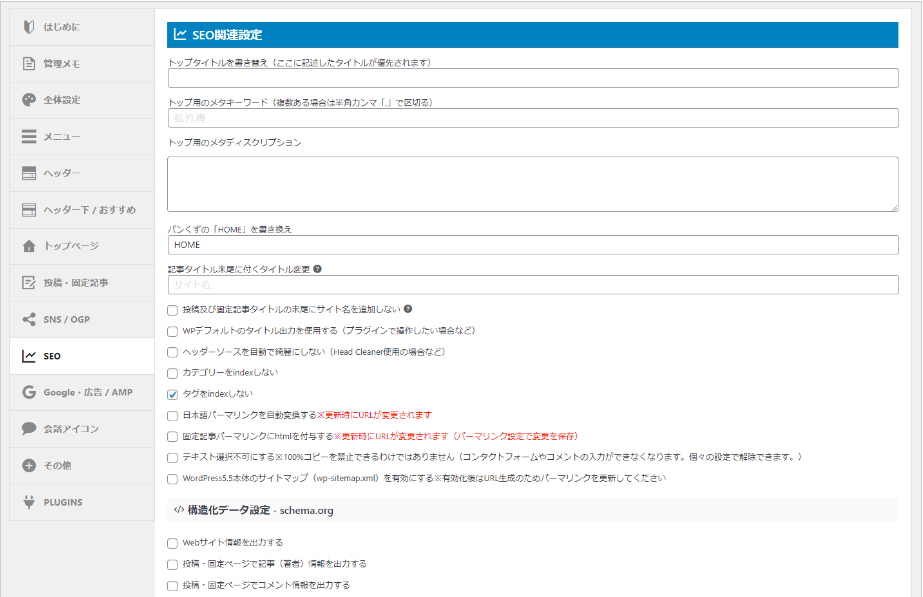Switch to 全体設定 settings
The height and width of the screenshot is (597, 923).
(x=82, y=100)
